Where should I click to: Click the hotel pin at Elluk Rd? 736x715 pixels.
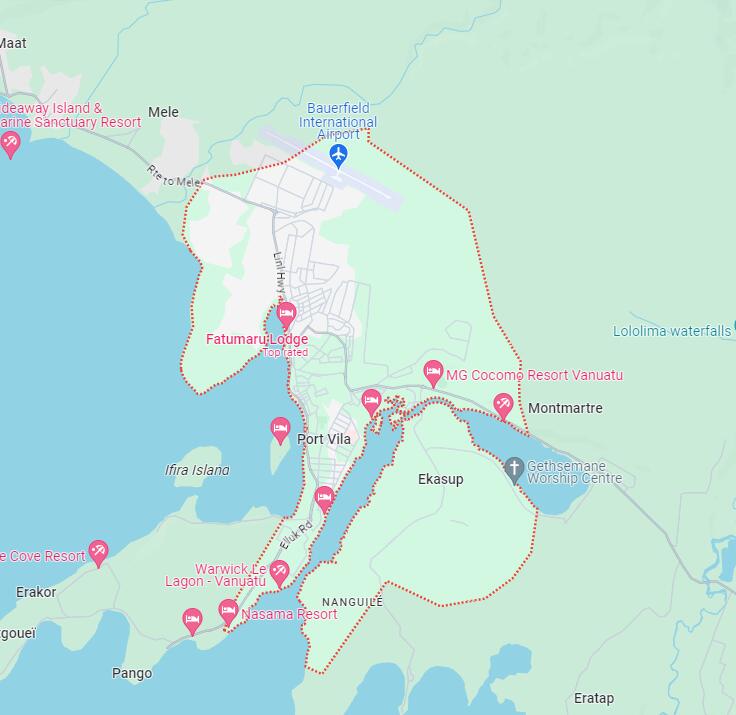(x=324, y=500)
